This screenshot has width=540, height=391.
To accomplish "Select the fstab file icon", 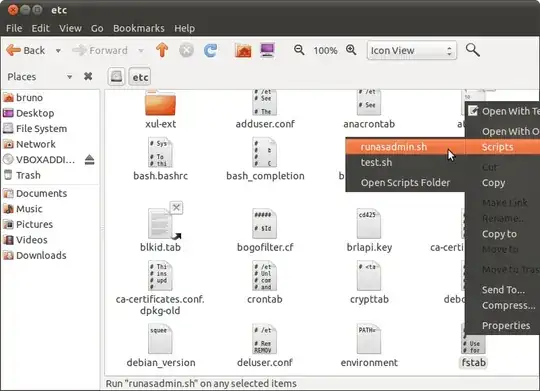I will pyautogui.click(x=474, y=344).
